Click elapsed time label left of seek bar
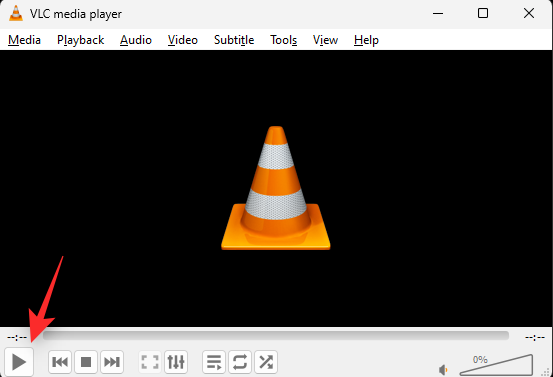Image resolution: width=553 pixels, height=377 pixels. [x=17, y=338]
